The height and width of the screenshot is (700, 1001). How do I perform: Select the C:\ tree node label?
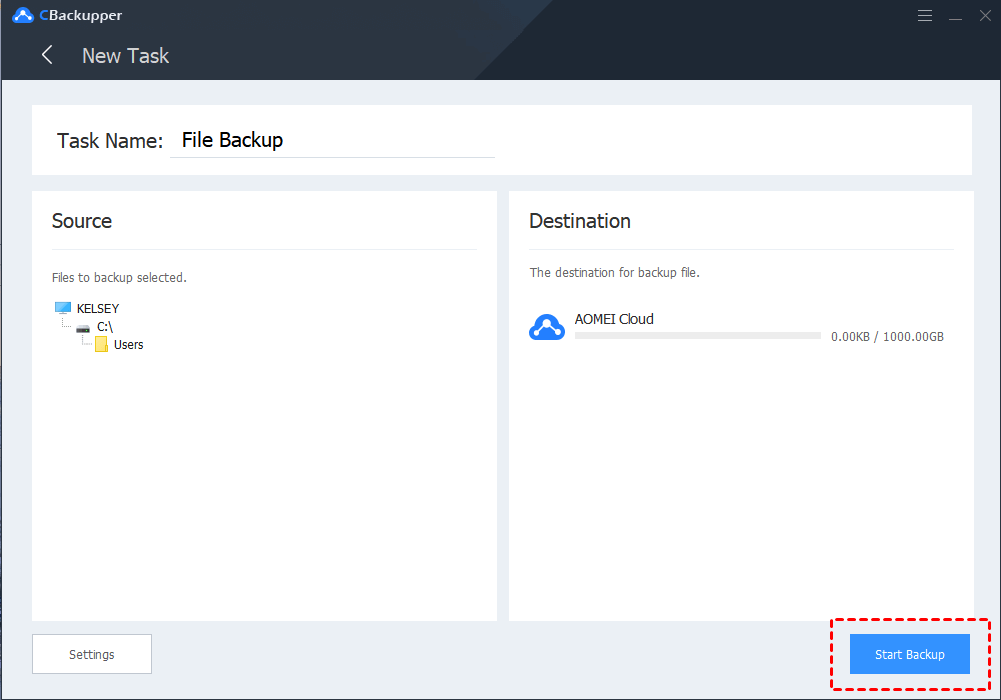point(105,327)
